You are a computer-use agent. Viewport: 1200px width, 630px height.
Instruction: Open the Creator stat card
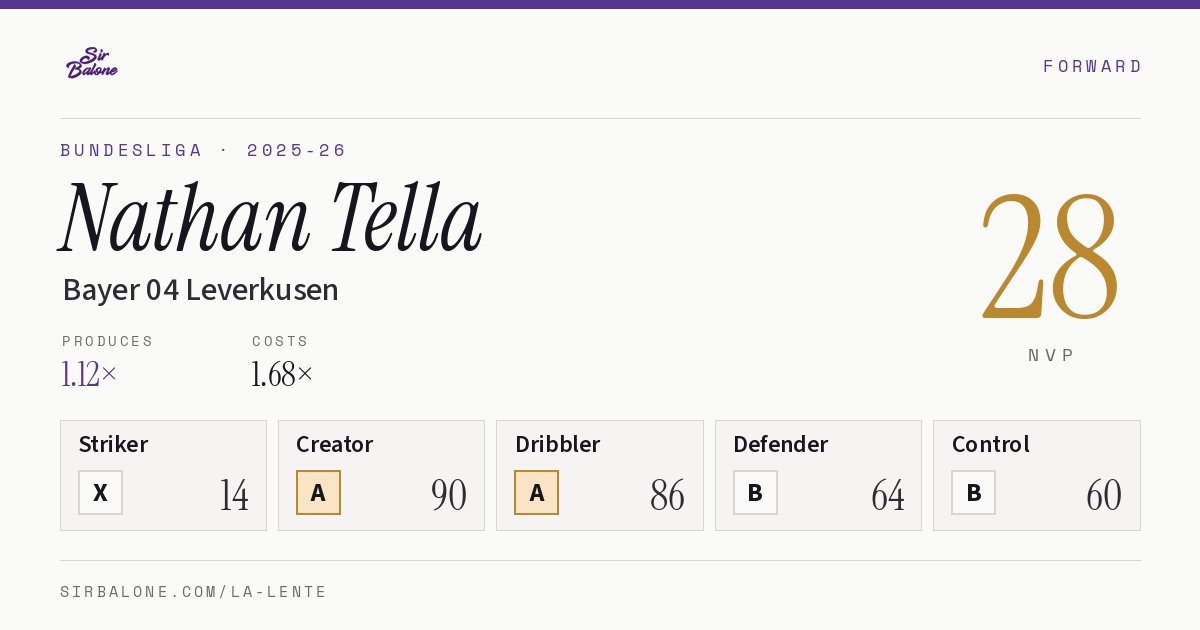point(381,475)
